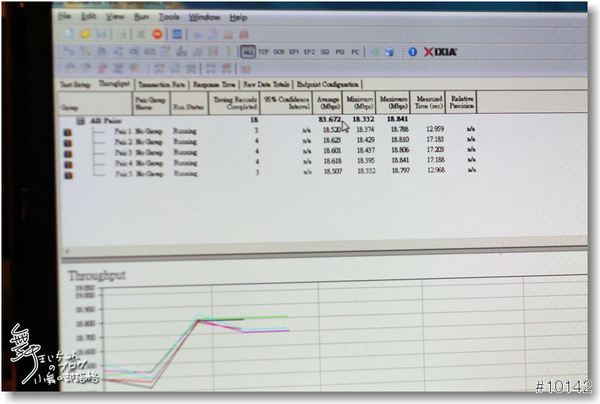Click the Group column header
The image size is (600, 404).
[x=95, y=103]
